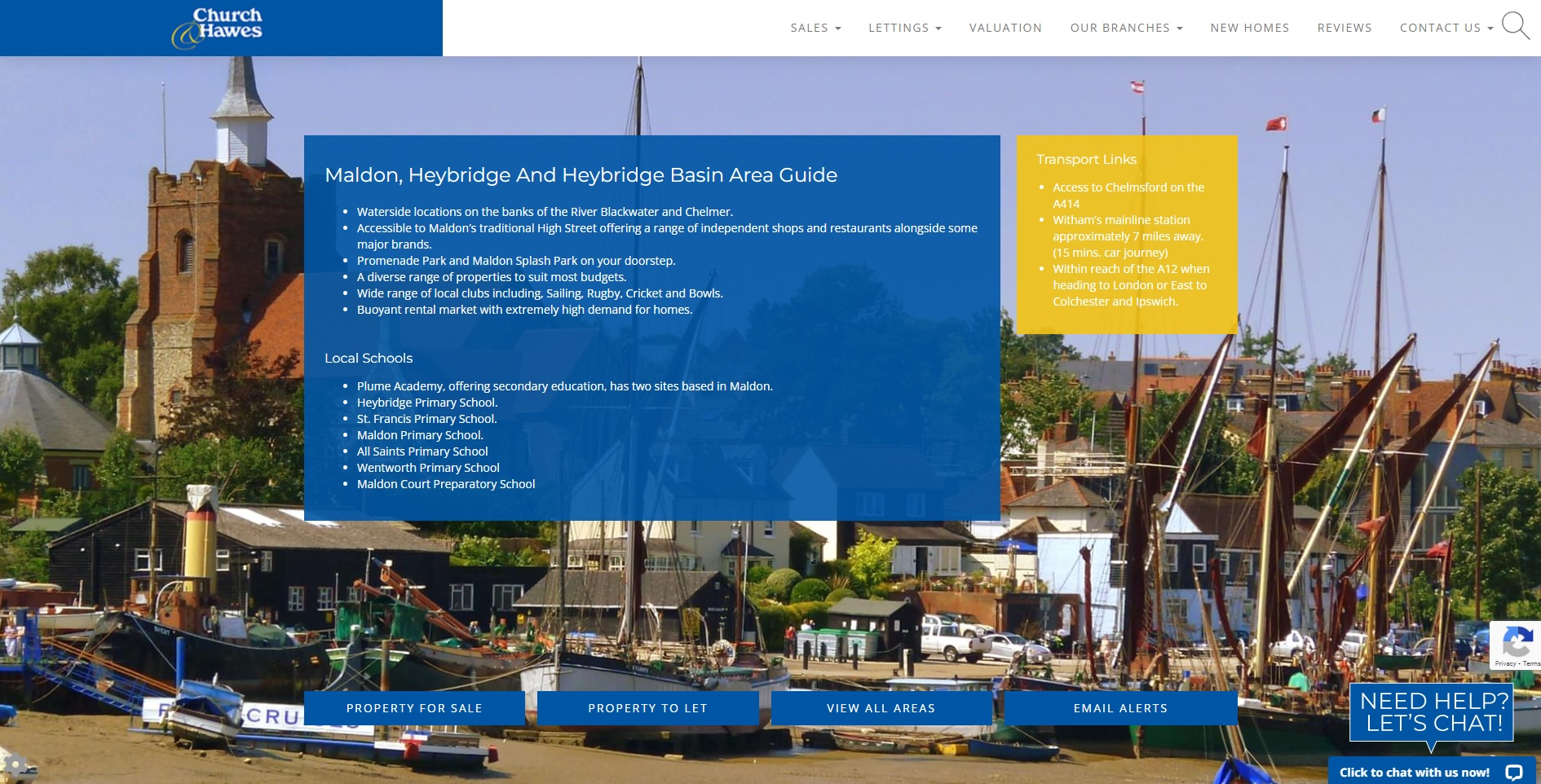Select Promenade Park and Splash Park line

(516, 261)
